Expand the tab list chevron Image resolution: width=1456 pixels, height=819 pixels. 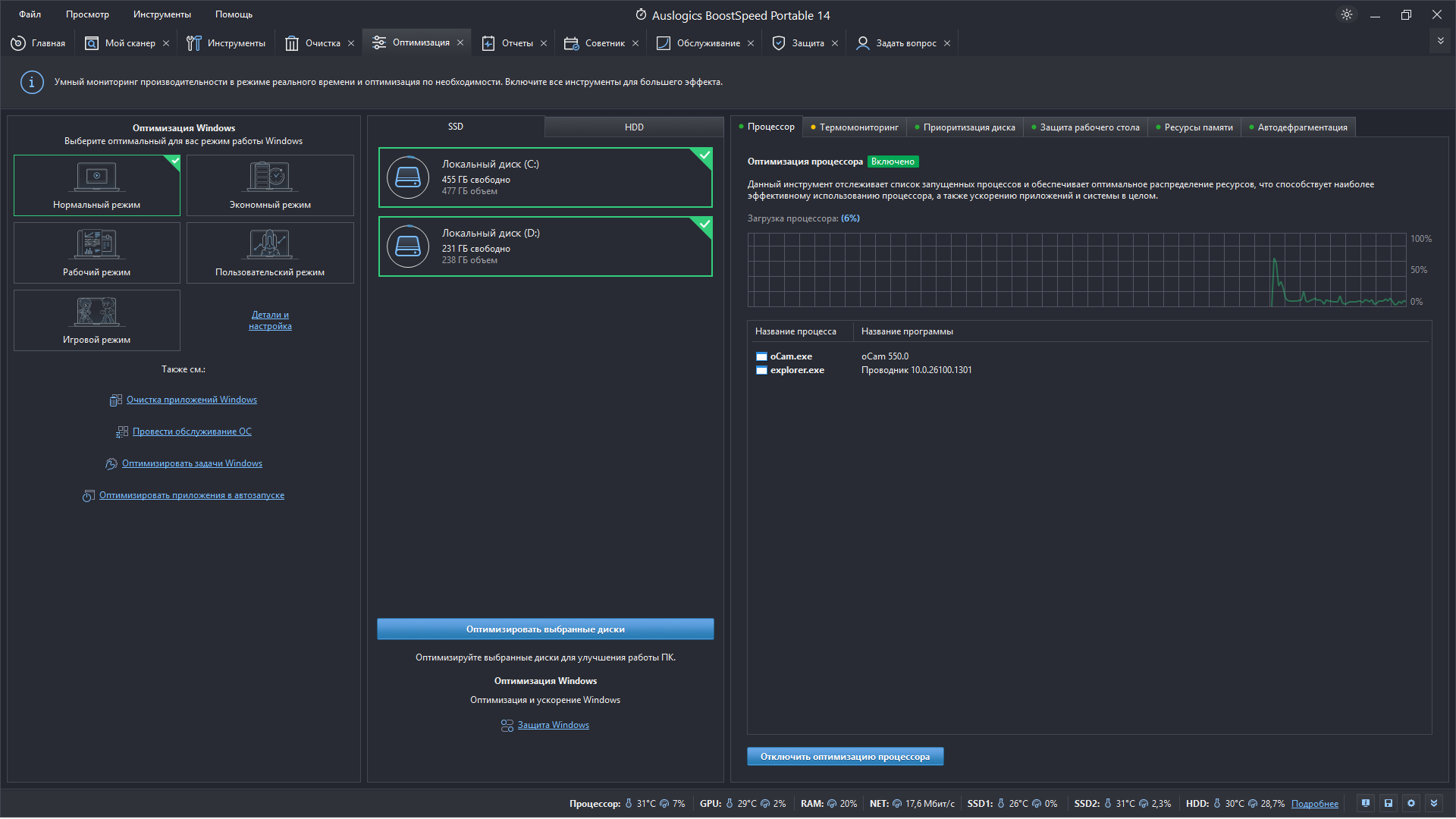tap(1440, 41)
